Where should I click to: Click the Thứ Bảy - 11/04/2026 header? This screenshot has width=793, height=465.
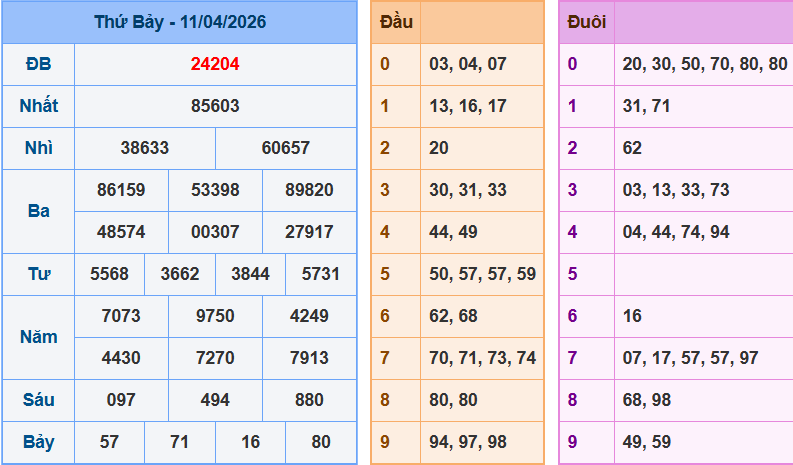pyautogui.click(x=180, y=22)
